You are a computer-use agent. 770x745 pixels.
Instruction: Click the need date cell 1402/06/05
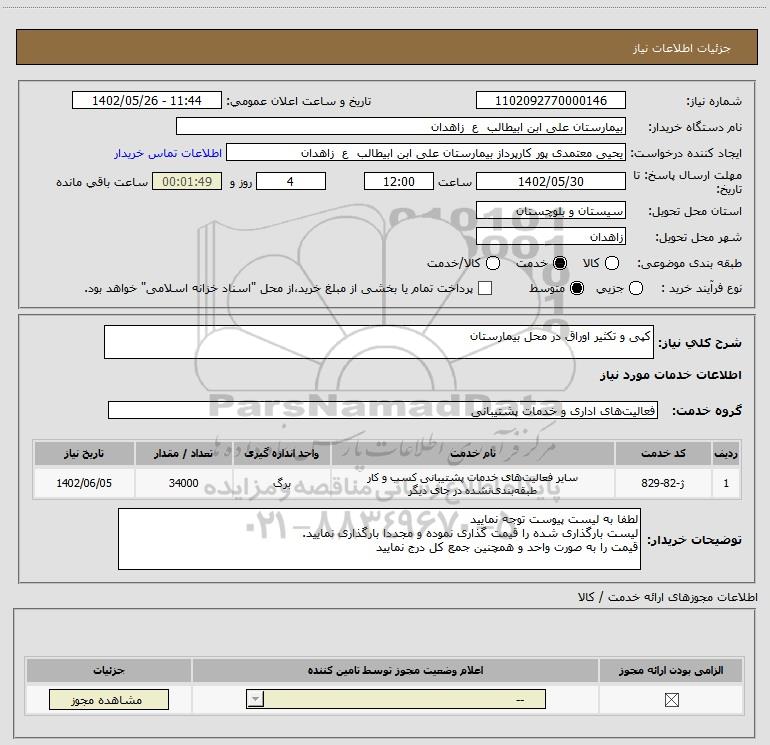coord(84,483)
